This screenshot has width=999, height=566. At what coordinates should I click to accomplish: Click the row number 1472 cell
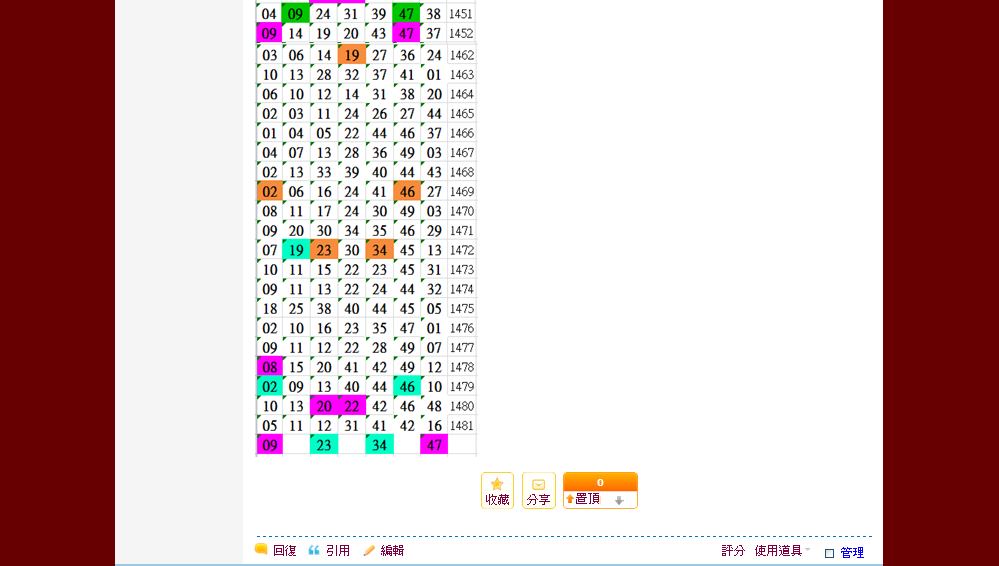click(462, 250)
